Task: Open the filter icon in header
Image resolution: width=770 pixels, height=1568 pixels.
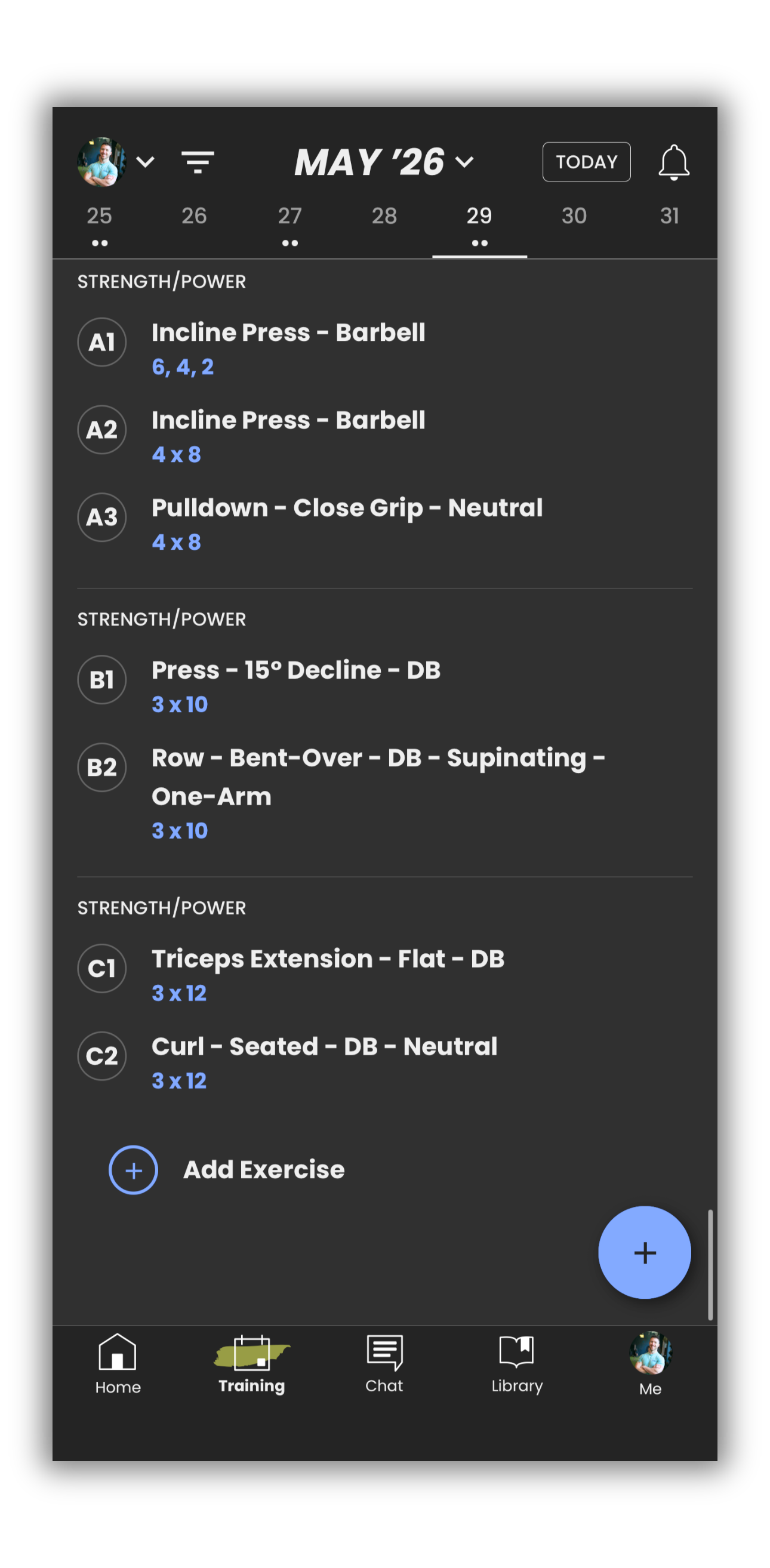Action: tap(197, 162)
